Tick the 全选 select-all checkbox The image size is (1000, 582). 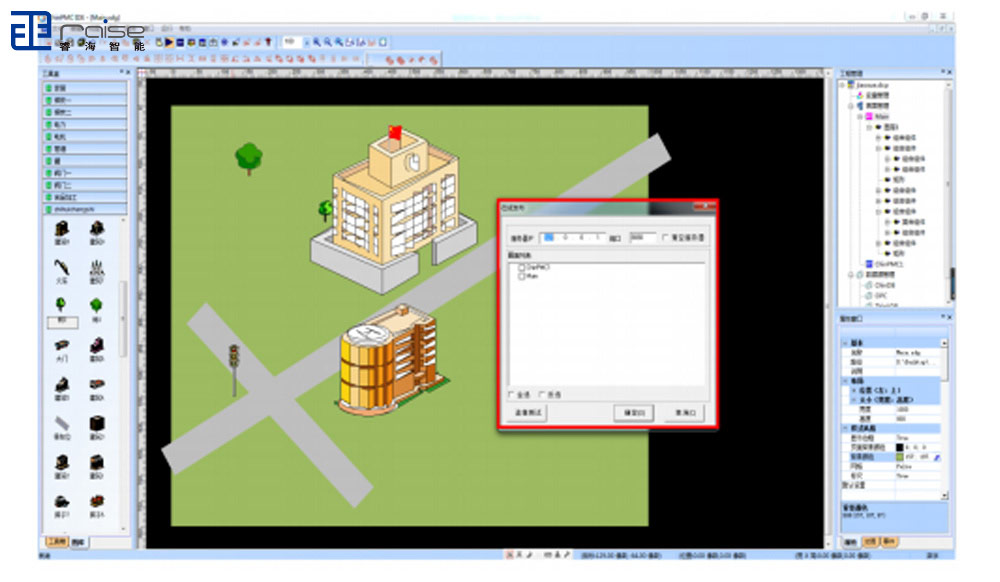point(511,395)
